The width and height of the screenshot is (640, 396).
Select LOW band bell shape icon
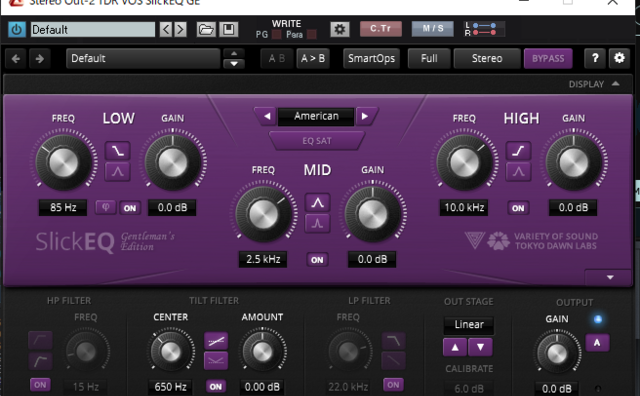pos(118,171)
